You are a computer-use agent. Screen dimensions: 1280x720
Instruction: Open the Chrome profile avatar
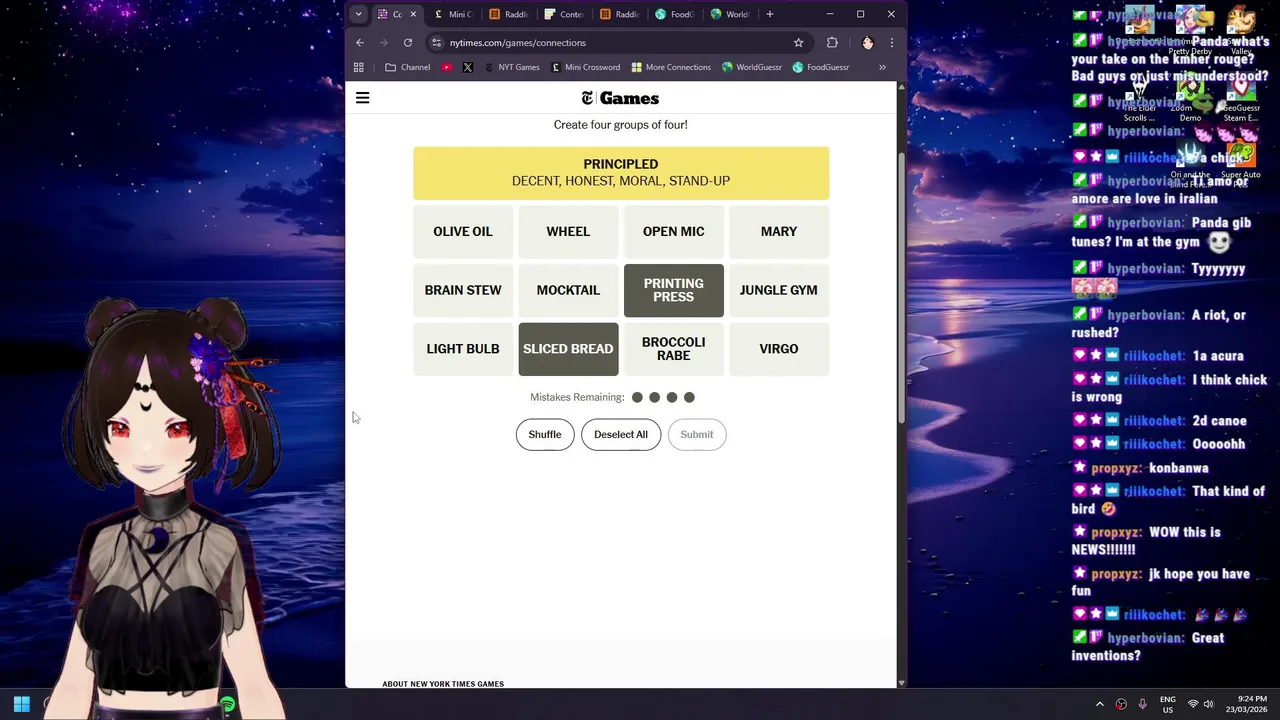(868, 43)
